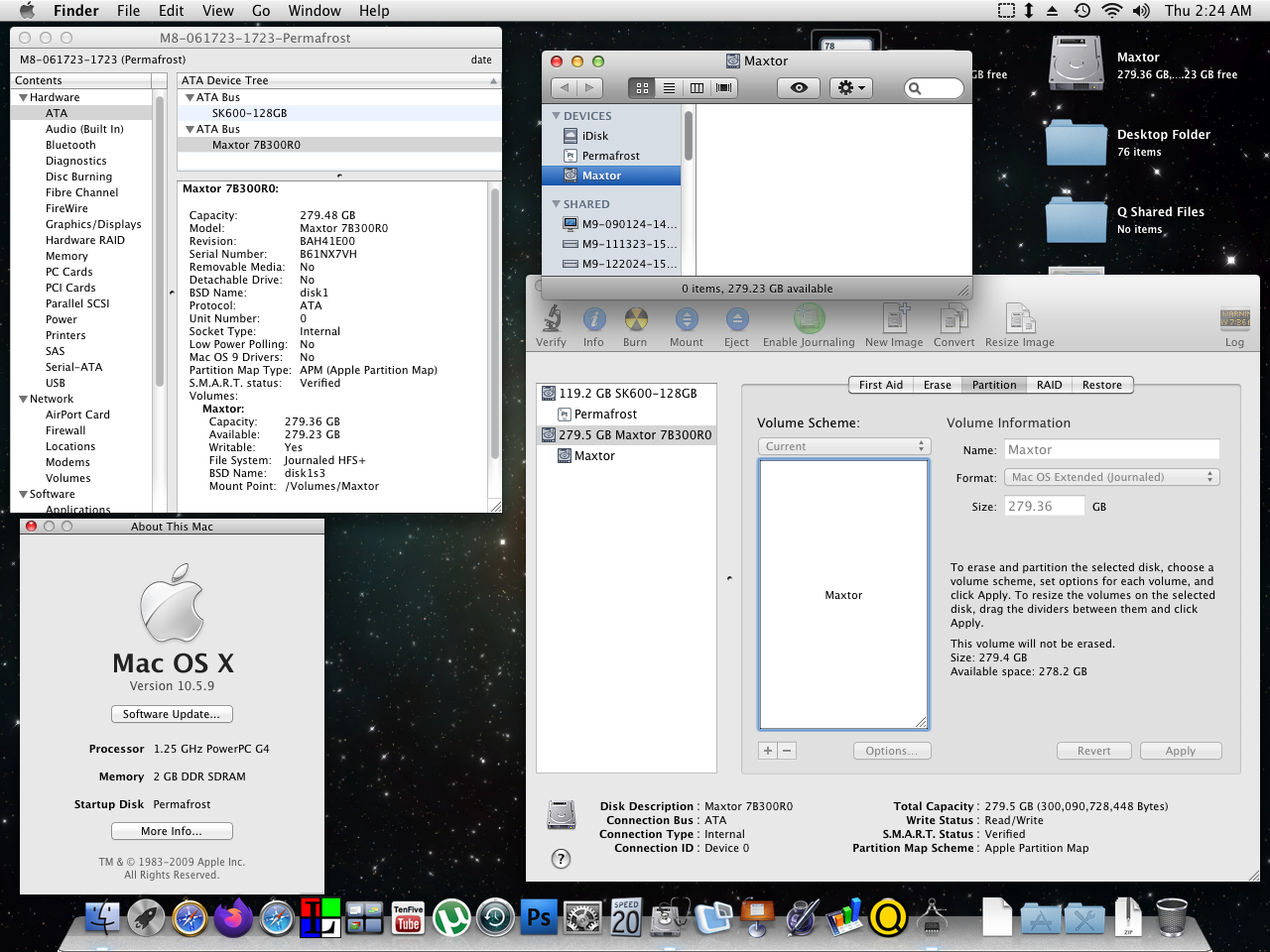Collapse DEVICES section in Finder sidebar
This screenshot has height=952, width=1270.
pyautogui.click(x=556, y=116)
